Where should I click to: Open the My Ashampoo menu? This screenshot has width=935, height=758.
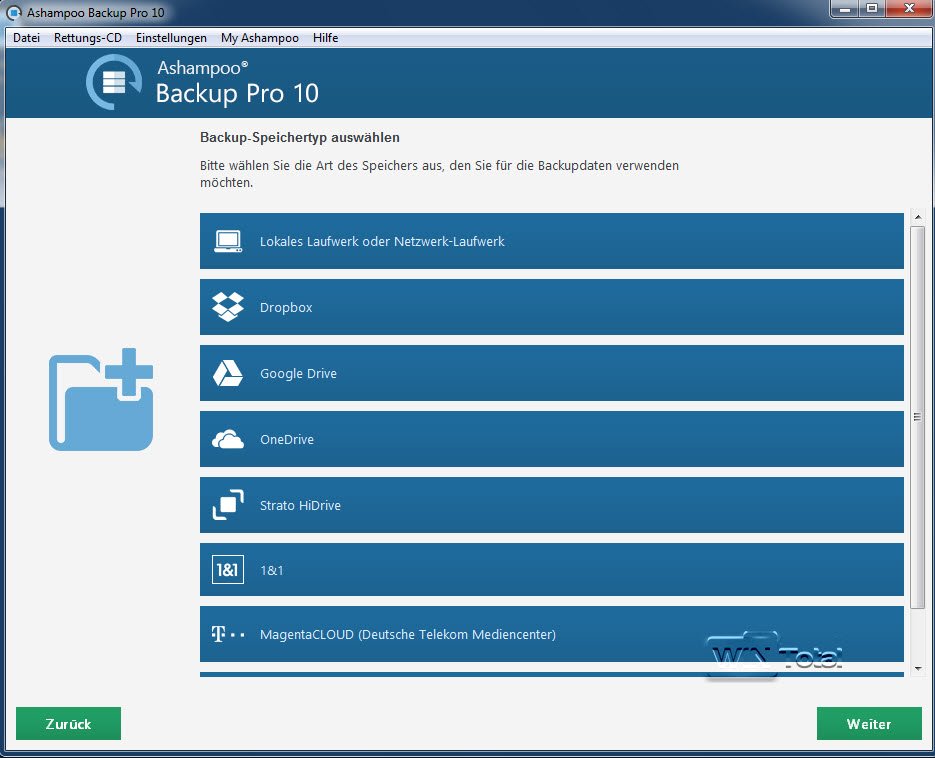point(259,38)
